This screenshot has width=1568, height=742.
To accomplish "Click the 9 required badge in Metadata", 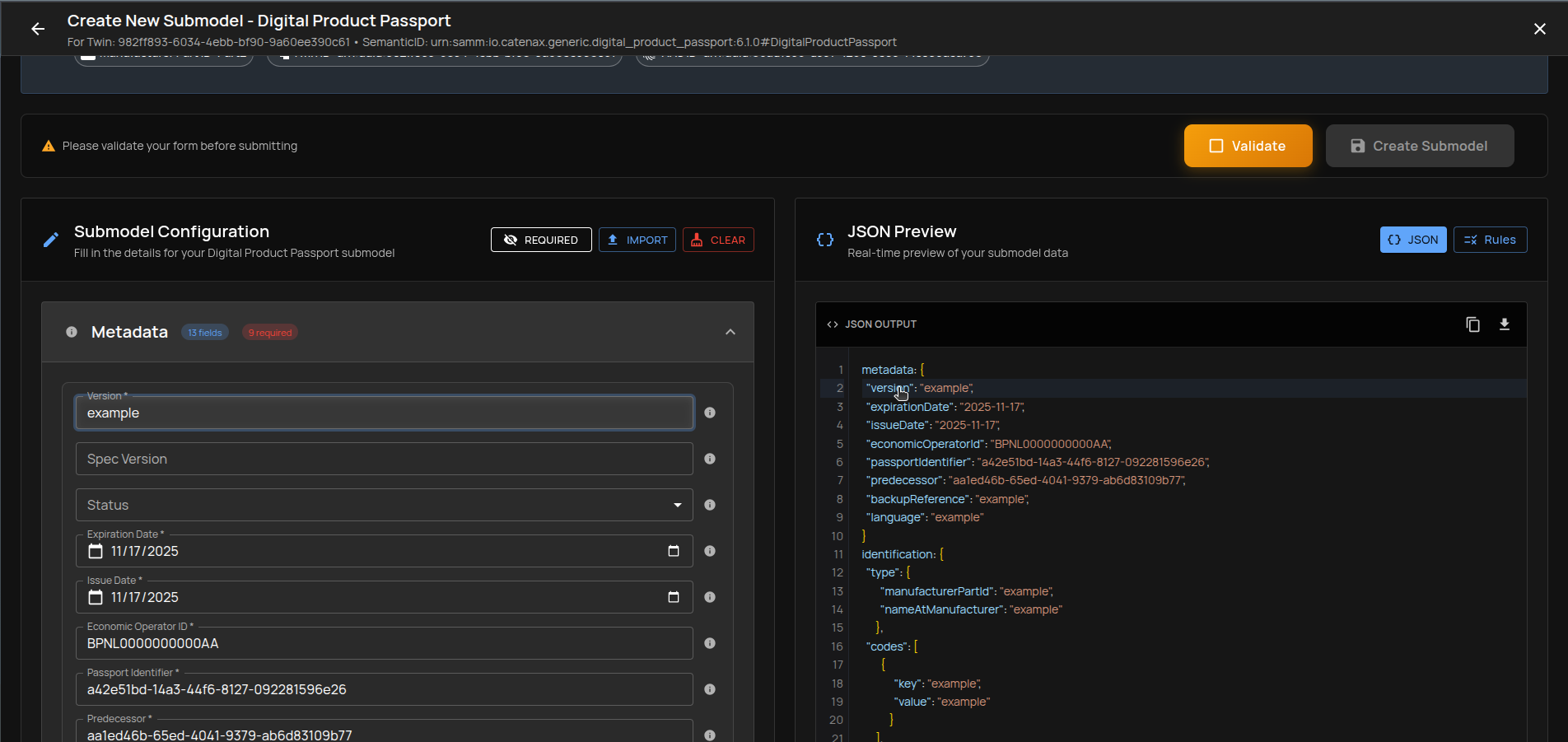I will coord(269,332).
